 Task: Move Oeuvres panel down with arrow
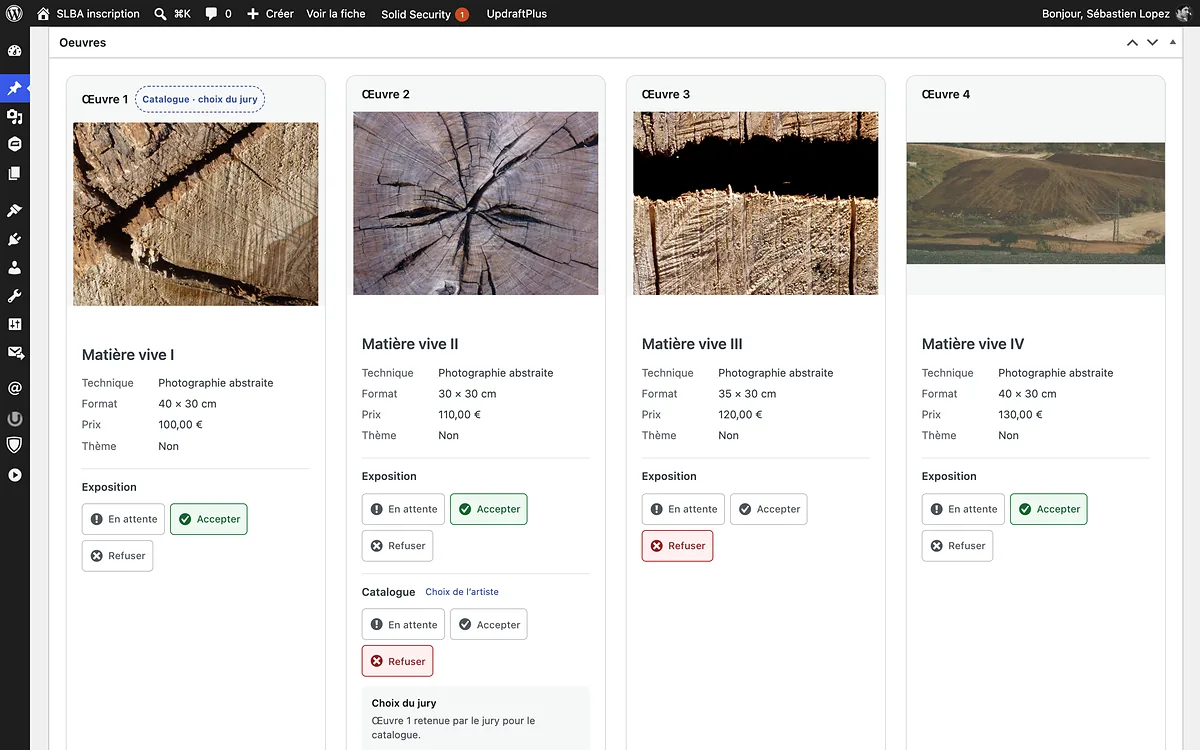click(x=1152, y=42)
